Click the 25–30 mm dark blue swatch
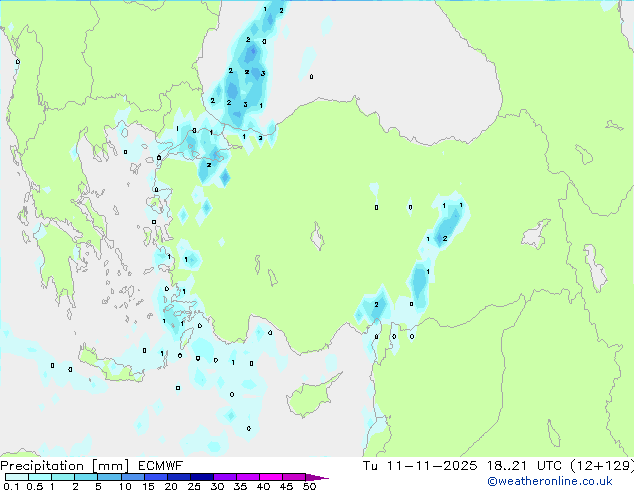Image resolution: width=634 pixels, height=490 pixels. [201, 477]
